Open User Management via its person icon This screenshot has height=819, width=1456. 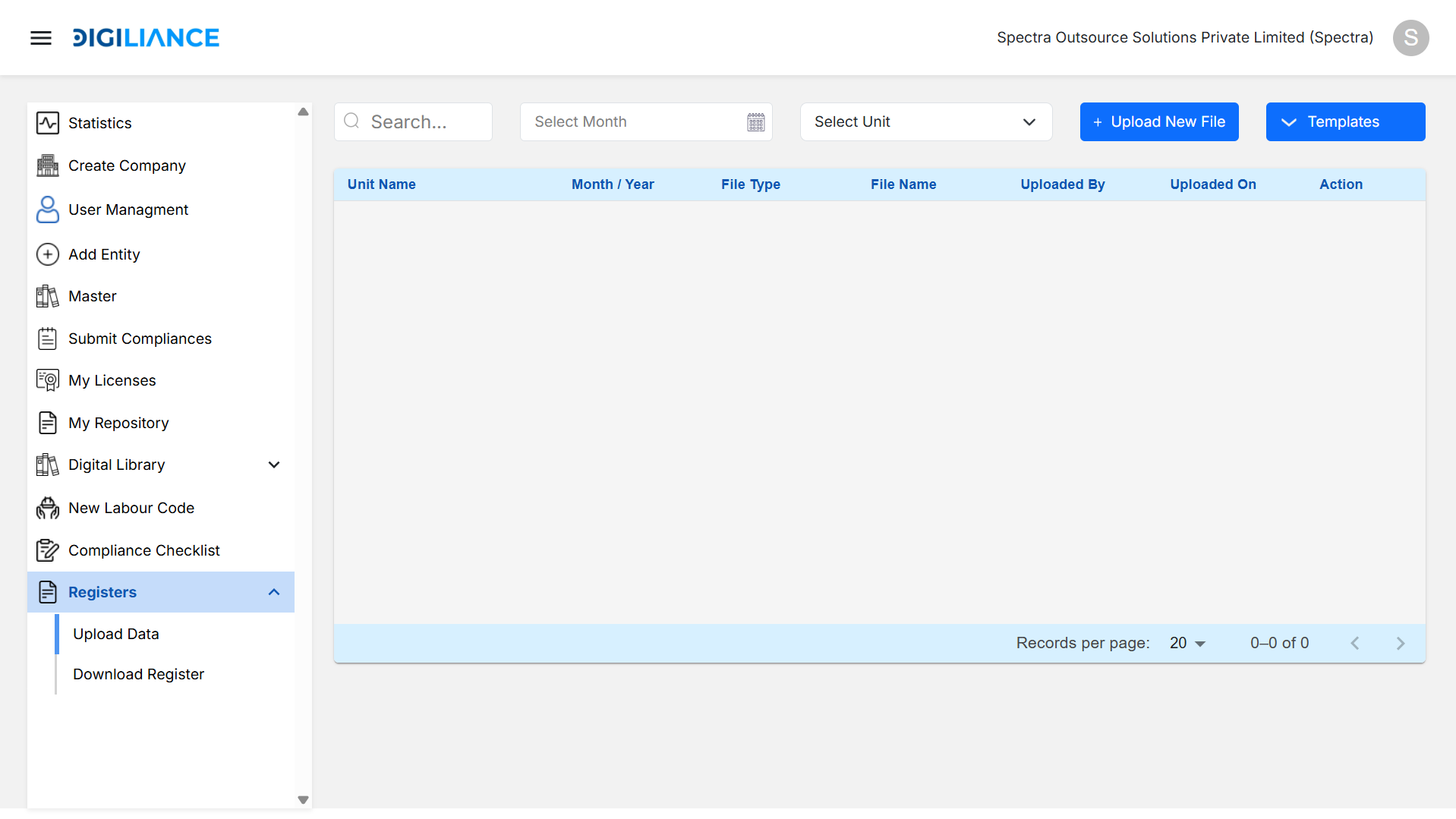[48, 209]
